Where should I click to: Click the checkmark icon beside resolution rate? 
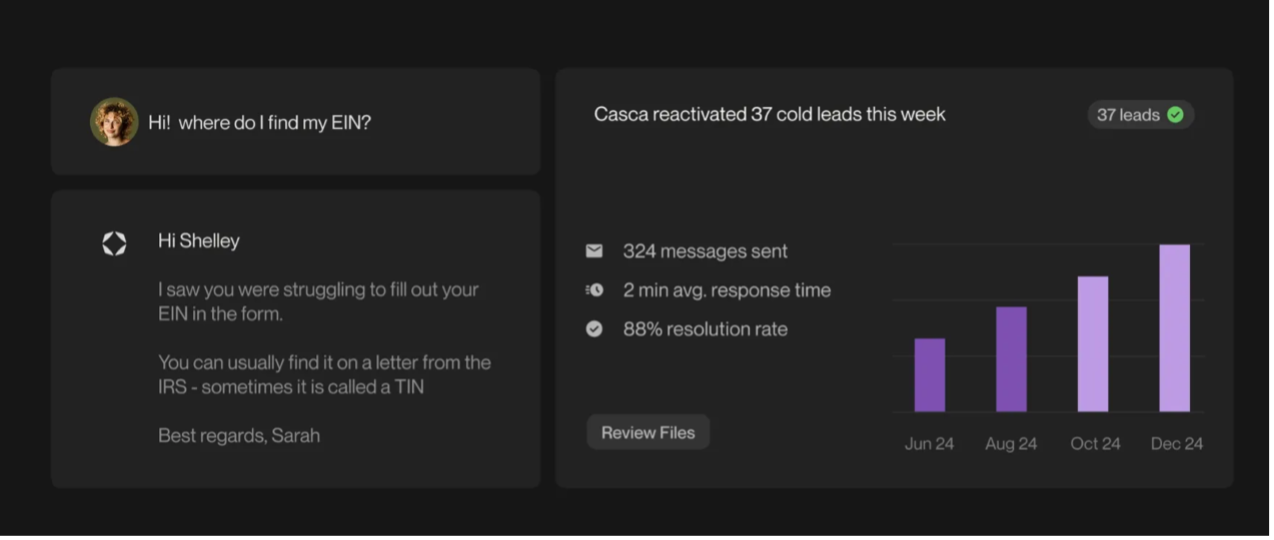594,329
